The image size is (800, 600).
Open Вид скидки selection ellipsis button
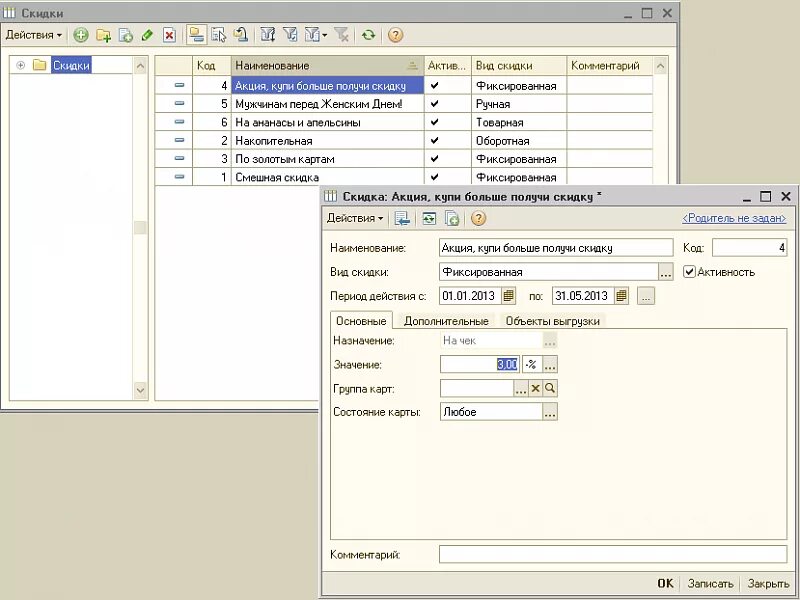click(x=665, y=272)
